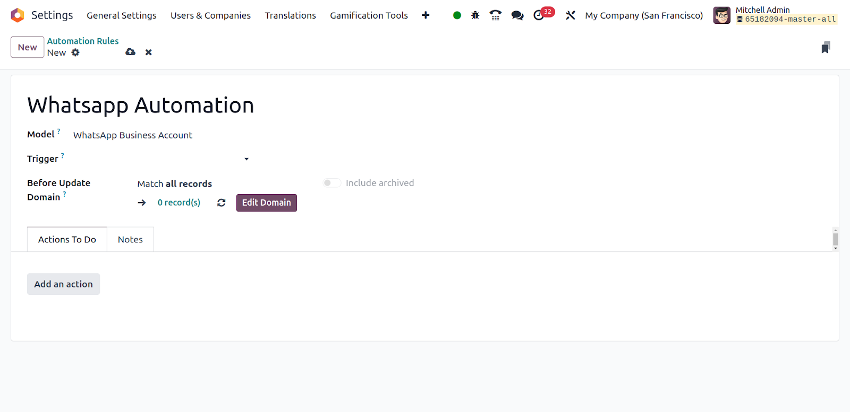Discard changes with the X icon
The width and height of the screenshot is (850, 412).
tap(149, 52)
